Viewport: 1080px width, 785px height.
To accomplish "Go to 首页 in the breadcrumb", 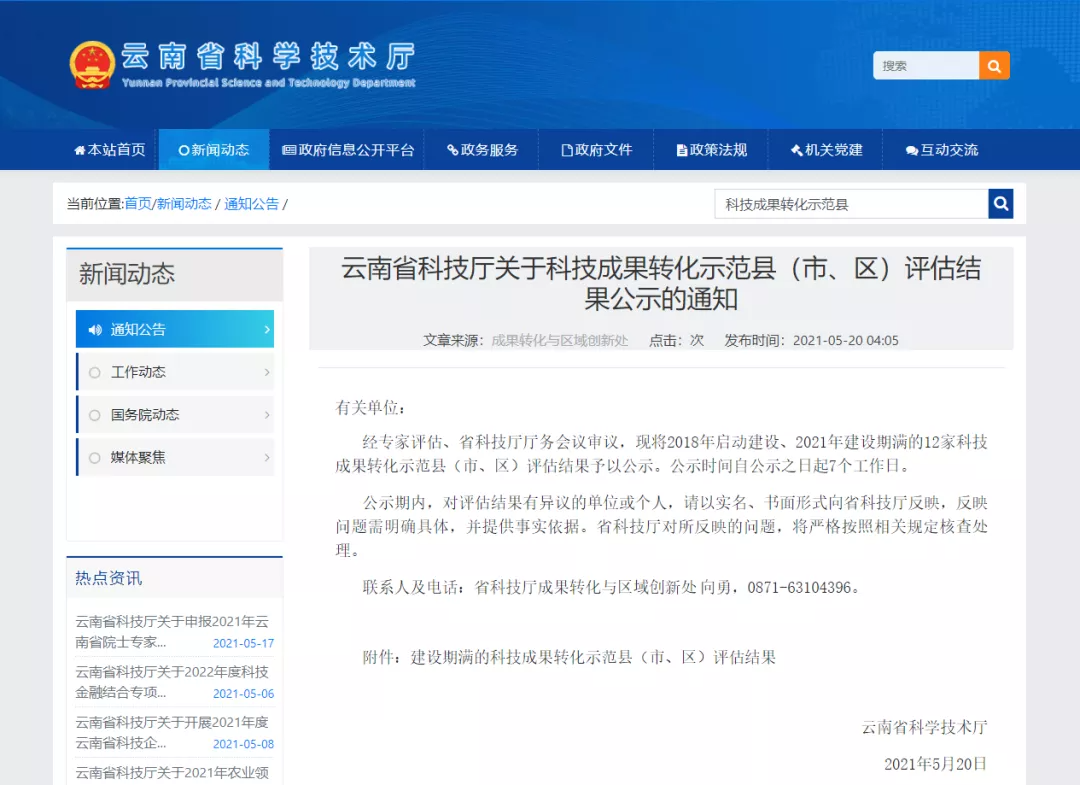I will (x=138, y=204).
